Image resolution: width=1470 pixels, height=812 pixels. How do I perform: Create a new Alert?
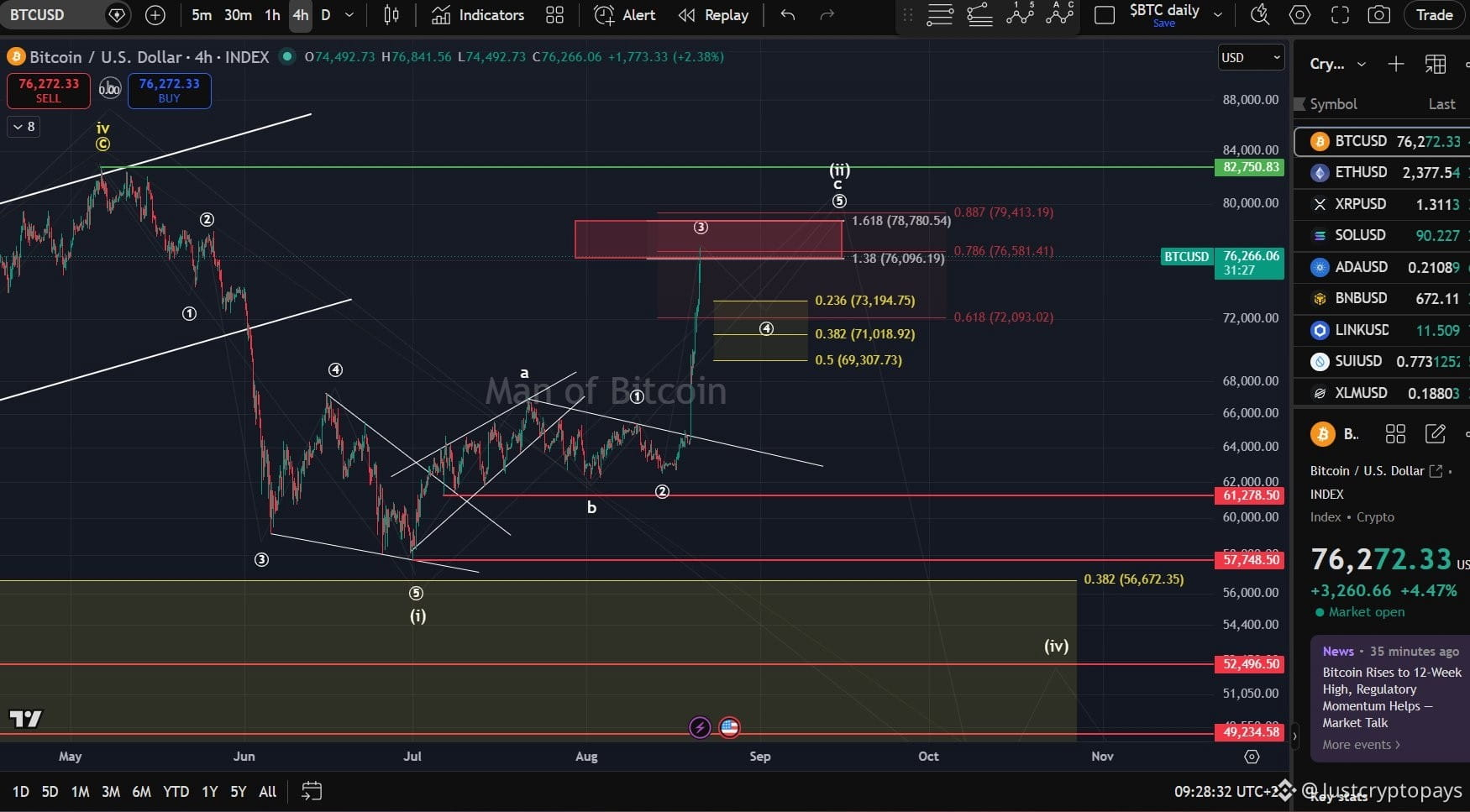pyautogui.click(x=624, y=15)
